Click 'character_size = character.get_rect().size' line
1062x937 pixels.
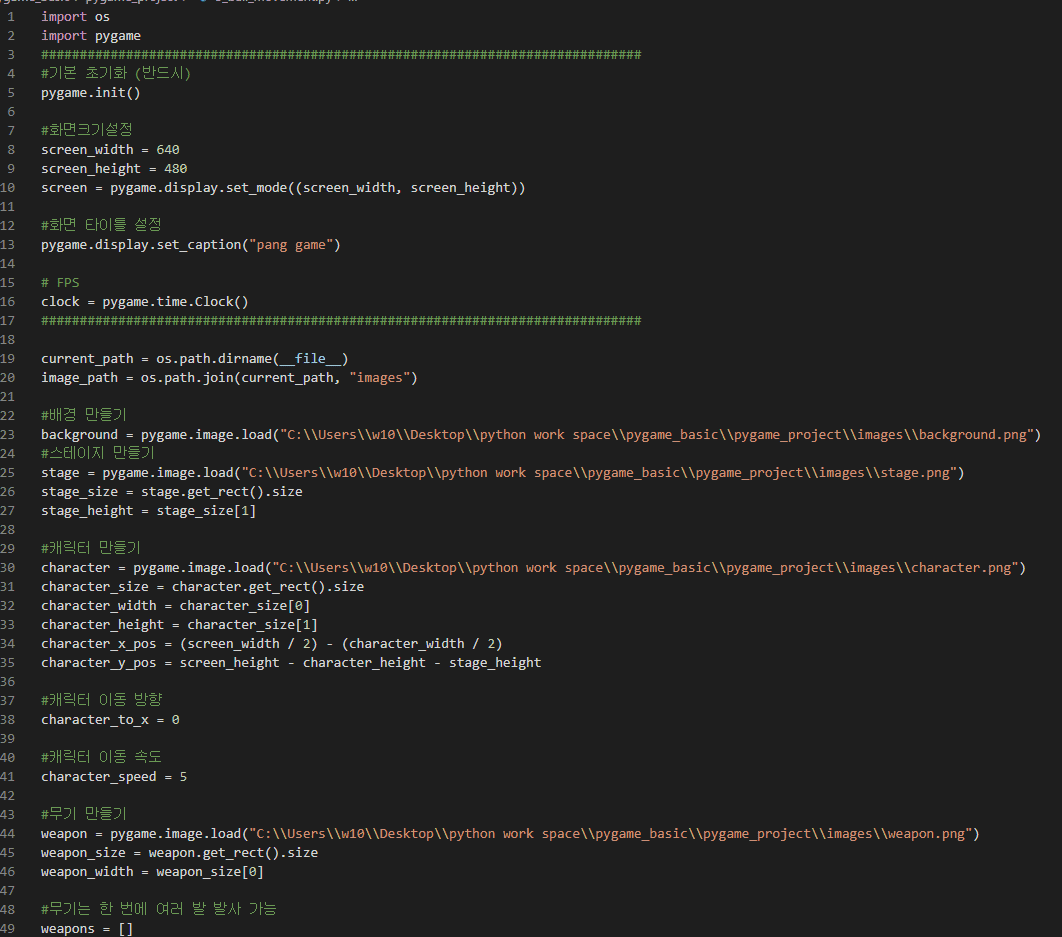click(203, 586)
